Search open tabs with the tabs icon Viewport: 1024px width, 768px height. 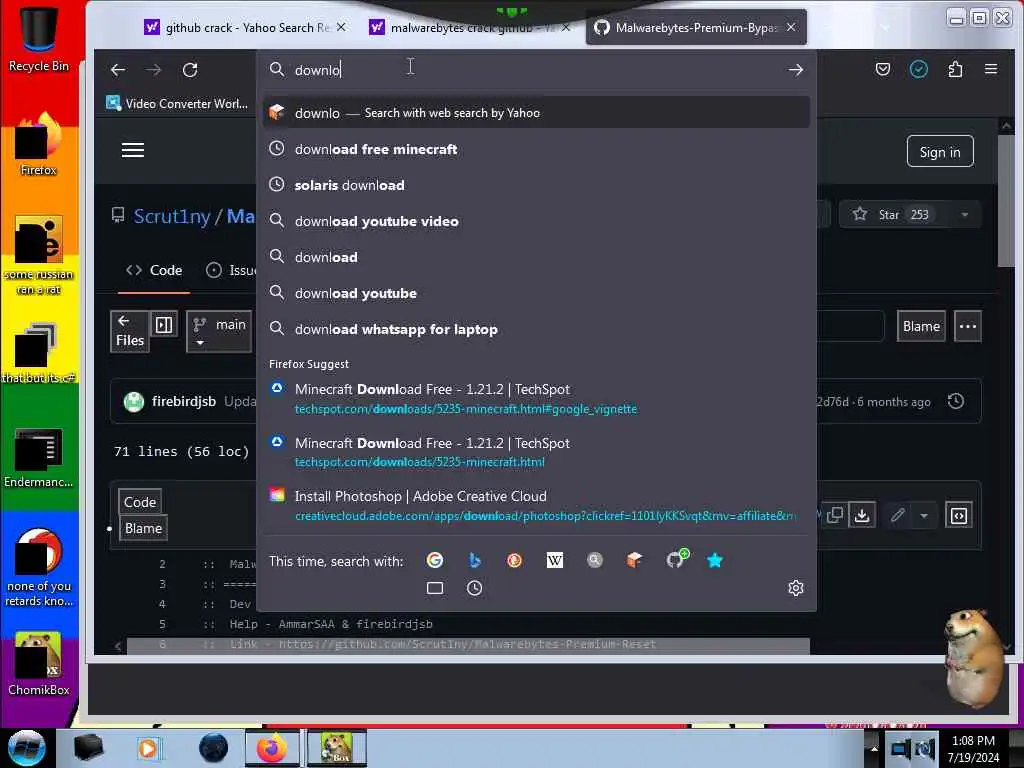[x=435, y=588]
